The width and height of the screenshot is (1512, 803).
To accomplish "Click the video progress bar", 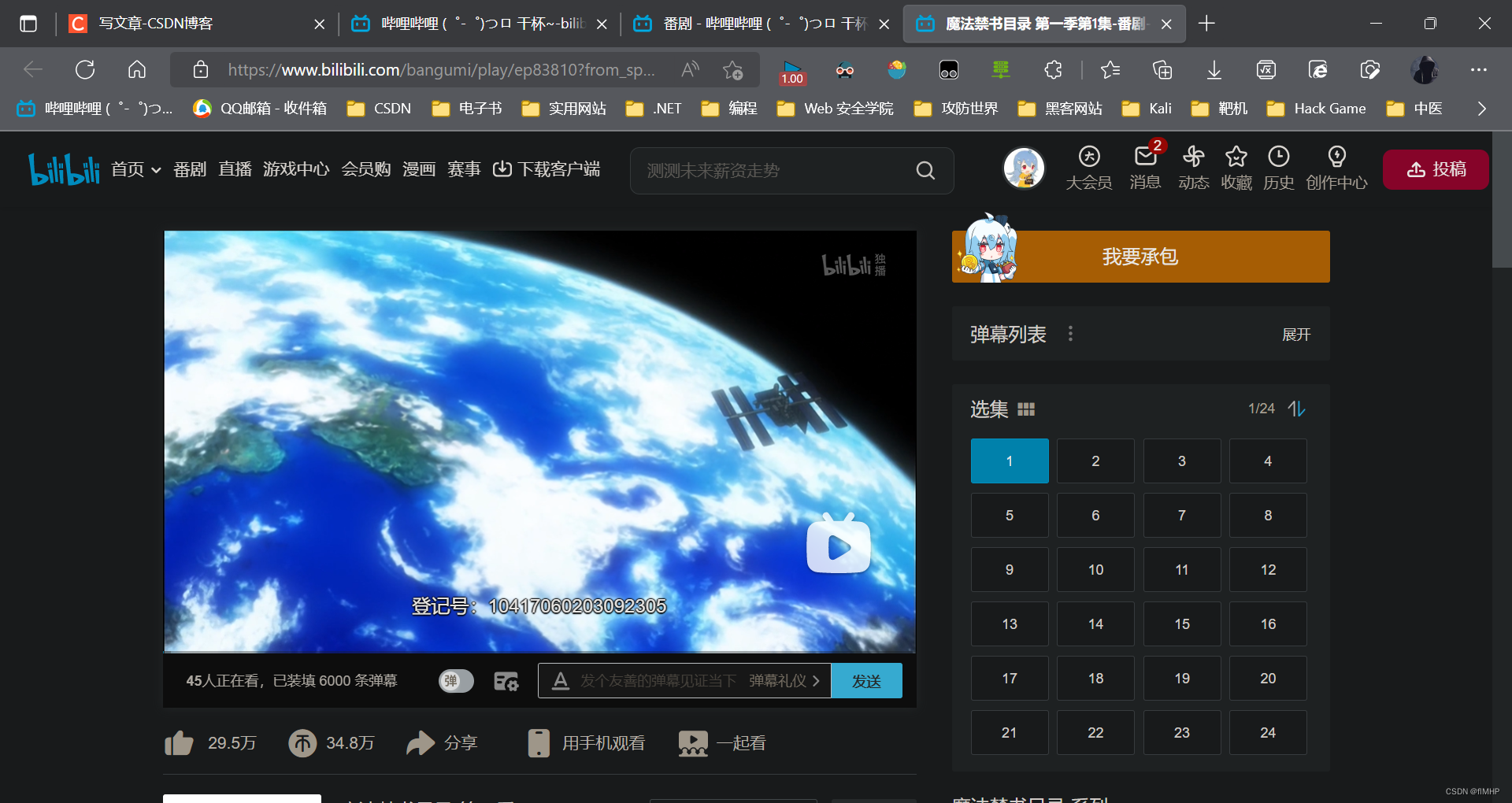I will pyautogui.click(x=539, y=652).
